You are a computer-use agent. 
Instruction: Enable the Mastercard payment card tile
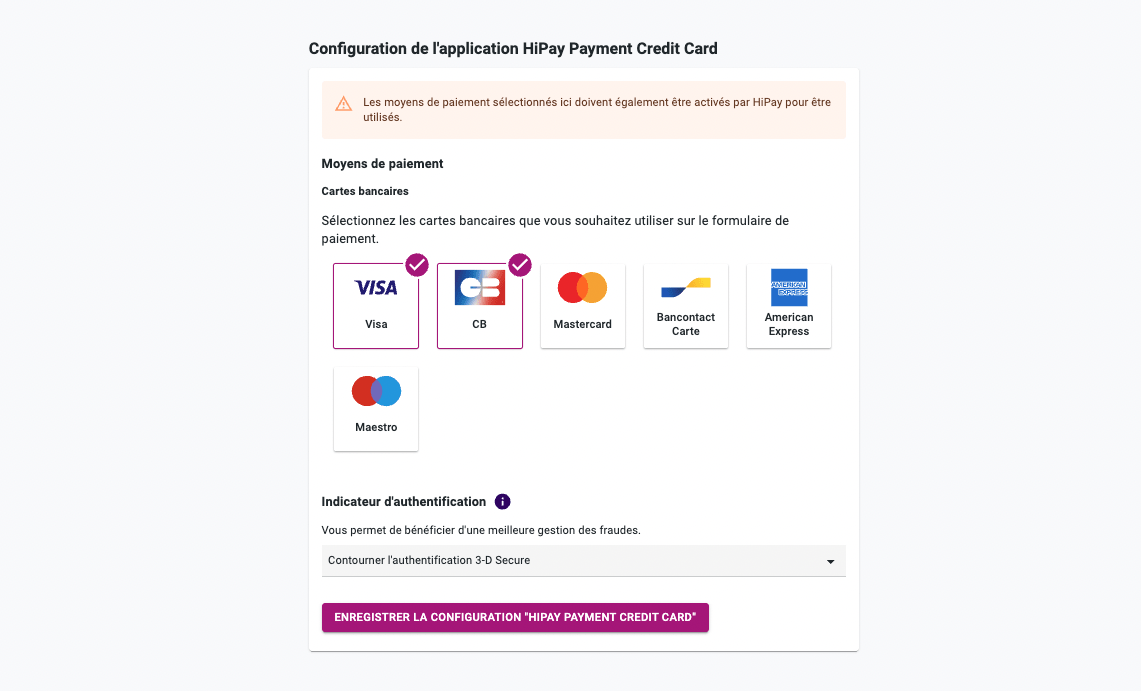click(582, 306)
